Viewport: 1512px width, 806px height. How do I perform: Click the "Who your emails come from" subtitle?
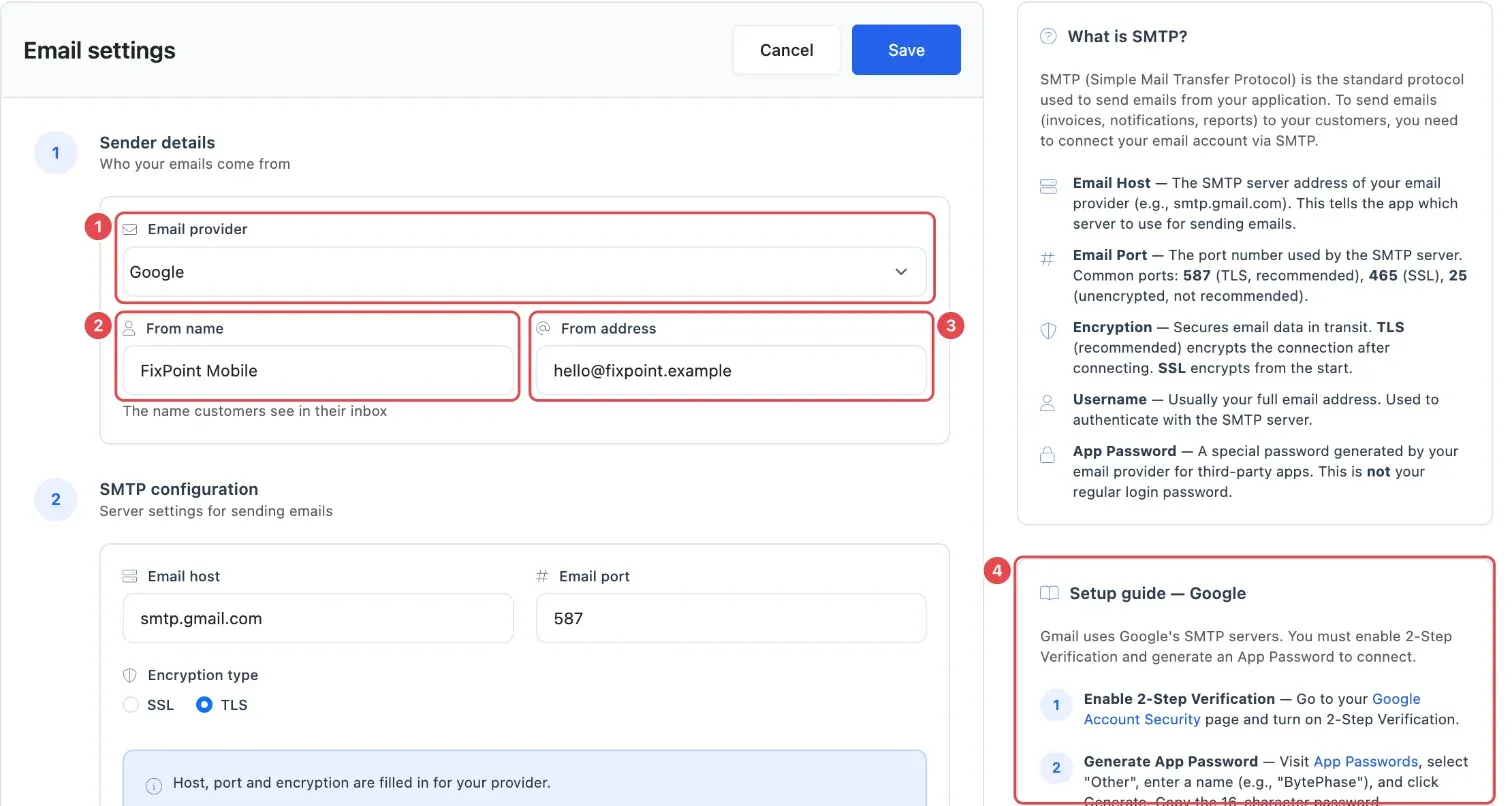[195, 164]
